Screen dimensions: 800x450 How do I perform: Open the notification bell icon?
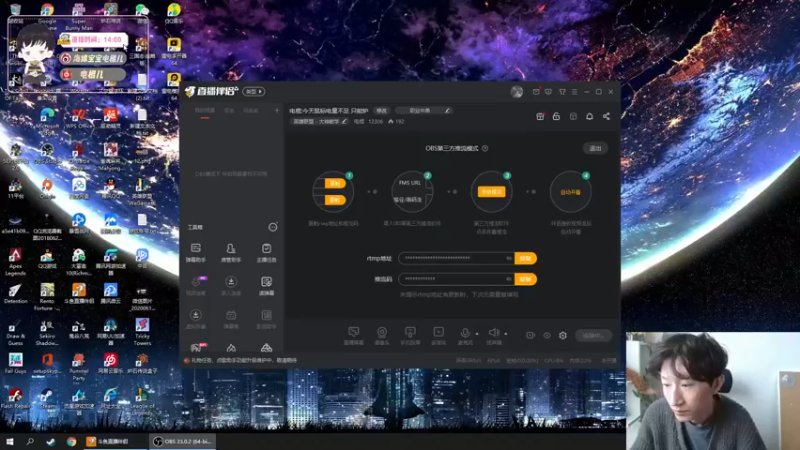(589, 116)
